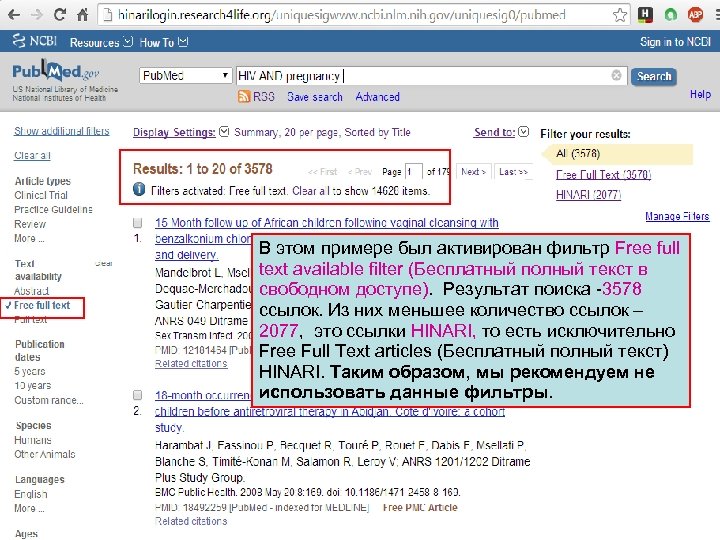Viewport: 720px width, 540px height.
Task: Open the 15 Month follow up article title
Action: click(x=326, y=223)
